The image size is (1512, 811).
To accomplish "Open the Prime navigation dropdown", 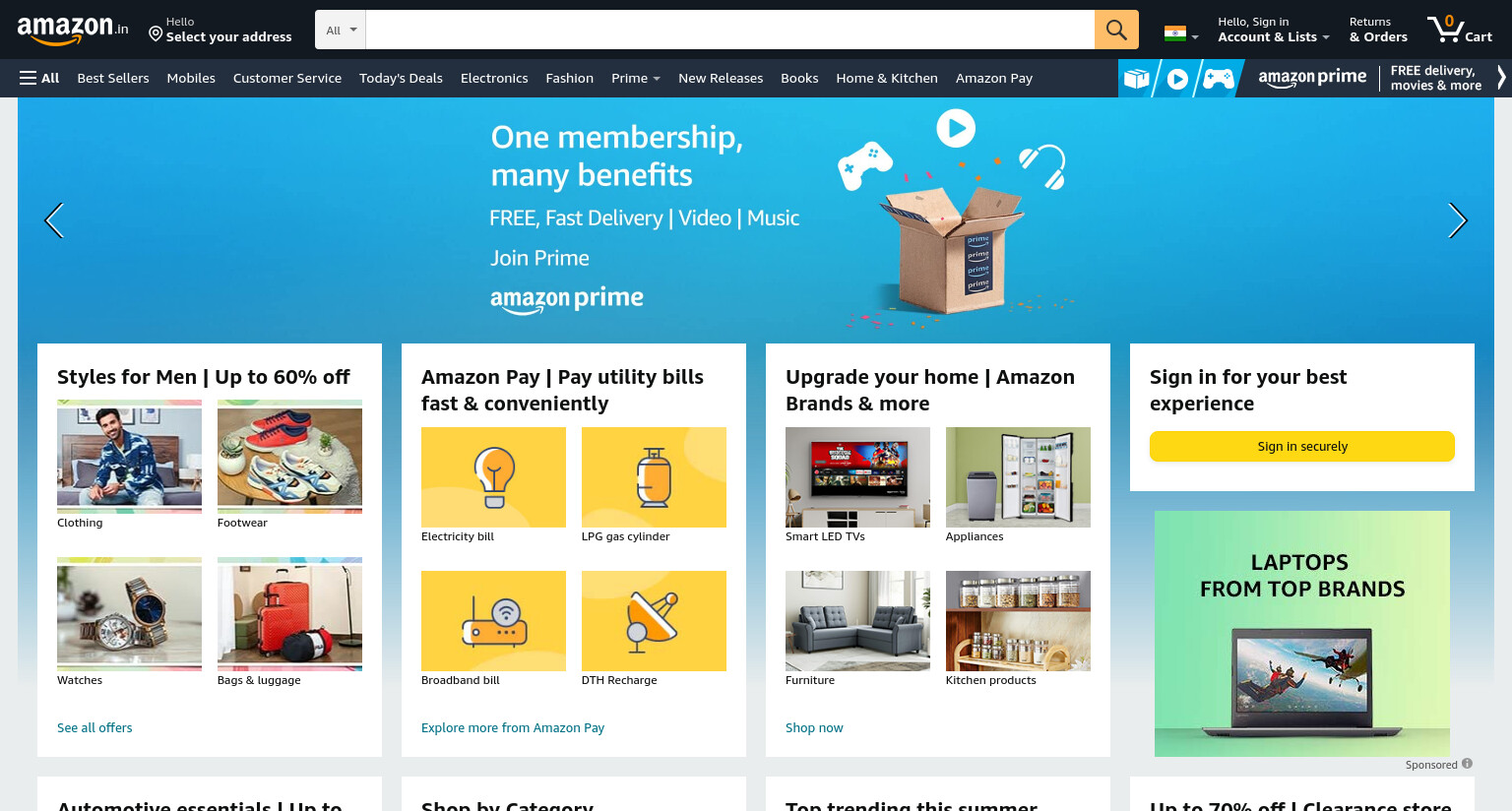I will [x=635, y=78].
